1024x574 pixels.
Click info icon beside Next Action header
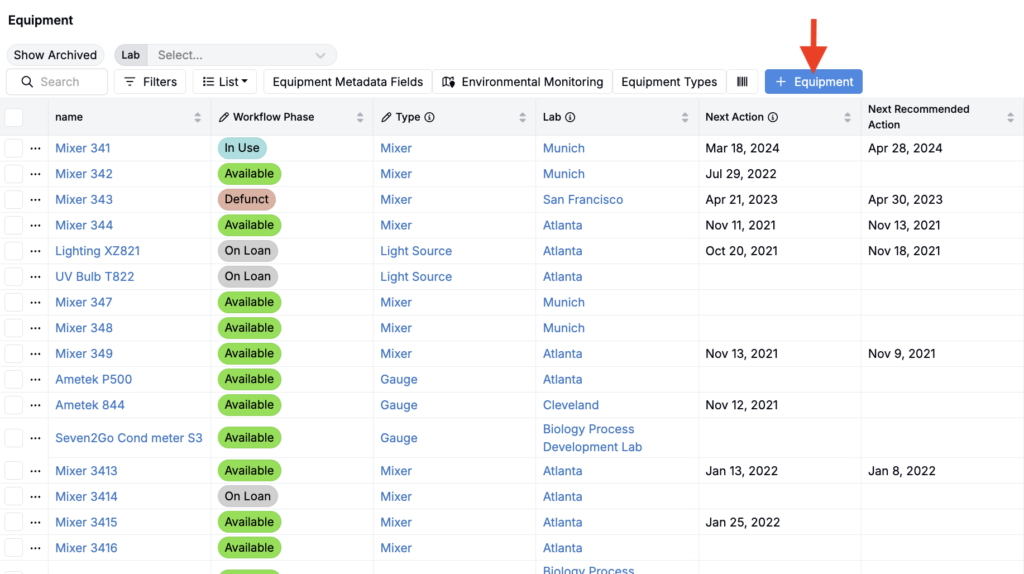click(x=773, y=118)
